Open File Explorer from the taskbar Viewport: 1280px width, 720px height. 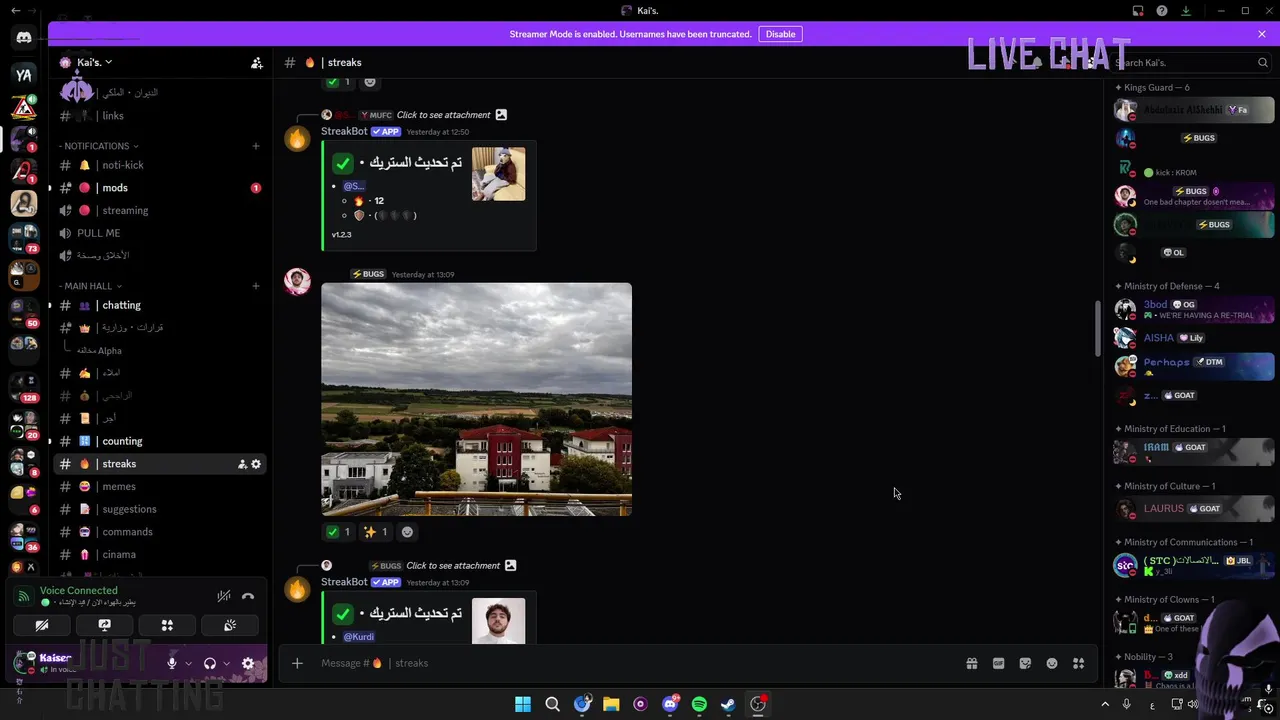[x=611, y=705]
